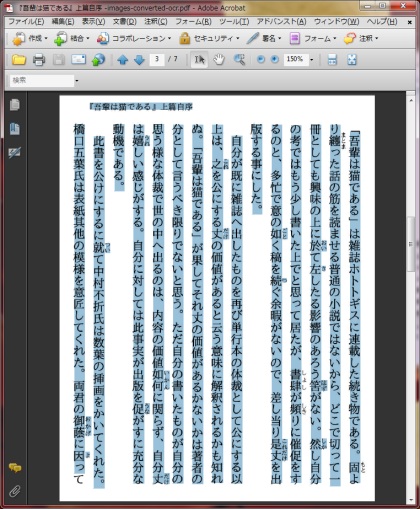This screenshot has height=509, width=420.
Task: Click the fit full page icon
Action: (352, 60)
